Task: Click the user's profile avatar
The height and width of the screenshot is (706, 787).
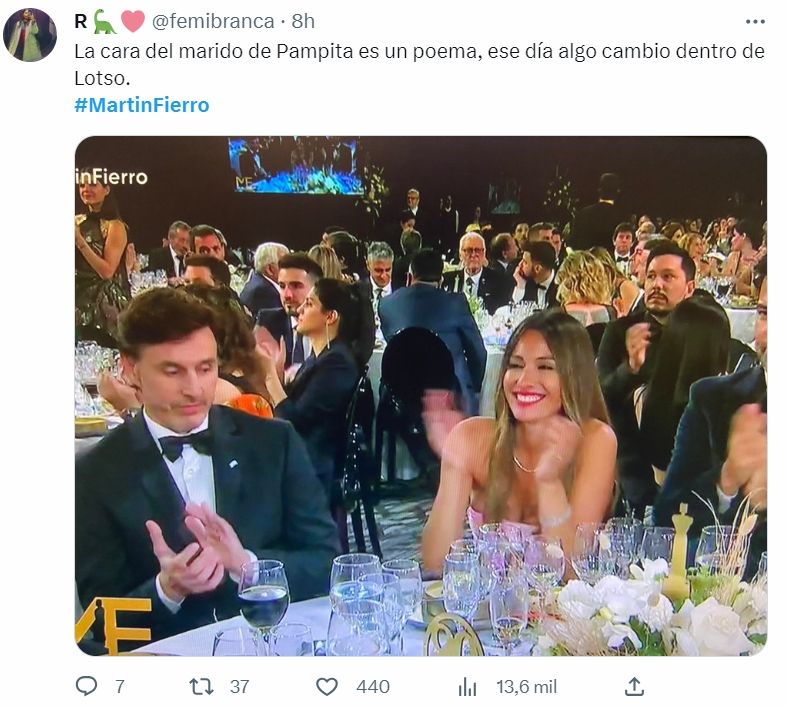Action: 30,35
